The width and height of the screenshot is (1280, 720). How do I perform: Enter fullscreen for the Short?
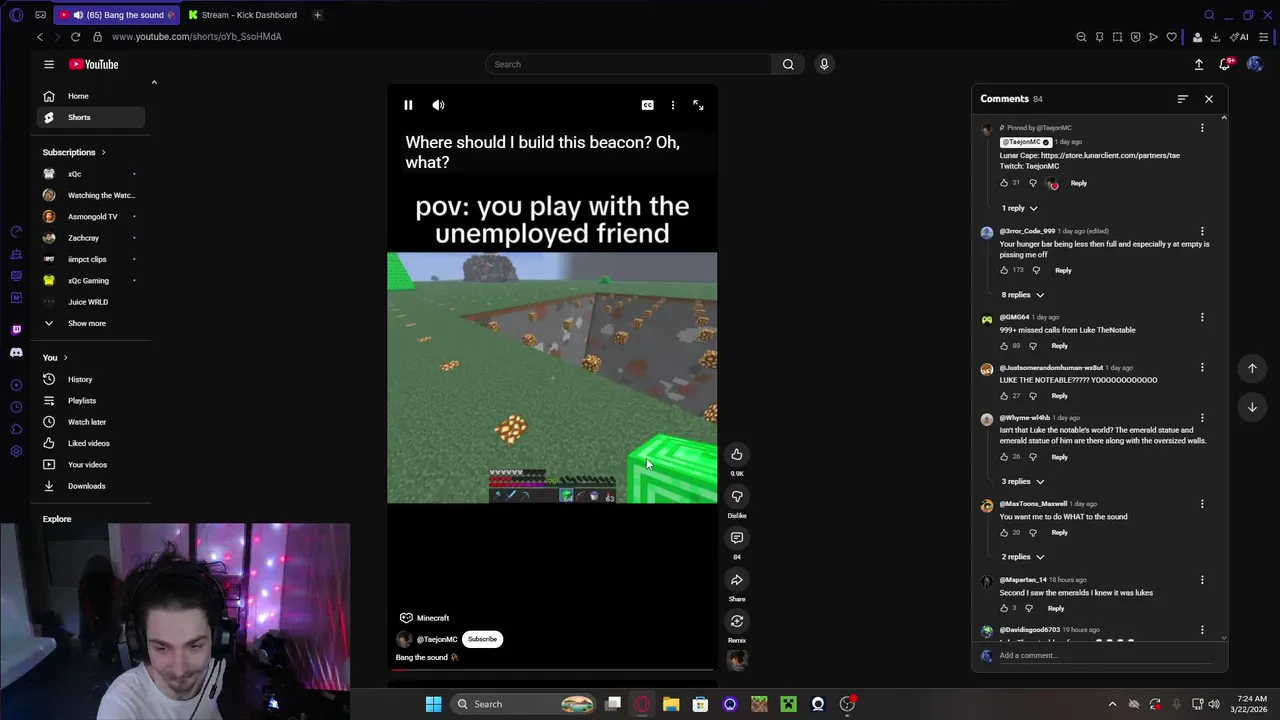click(x=698, y=105)
